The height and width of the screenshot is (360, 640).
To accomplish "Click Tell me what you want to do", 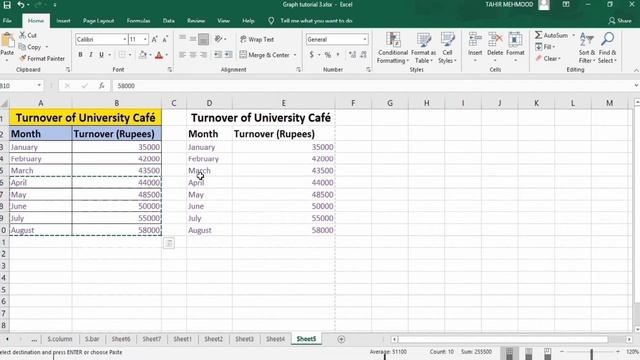I will click(x=316, y=20).
